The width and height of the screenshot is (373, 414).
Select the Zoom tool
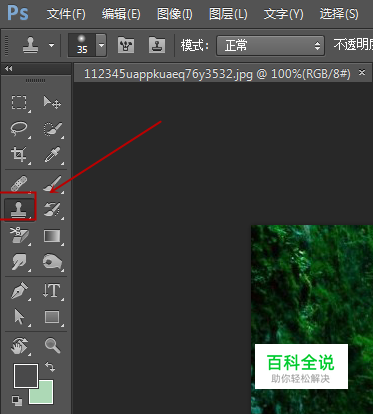[52, 345]
